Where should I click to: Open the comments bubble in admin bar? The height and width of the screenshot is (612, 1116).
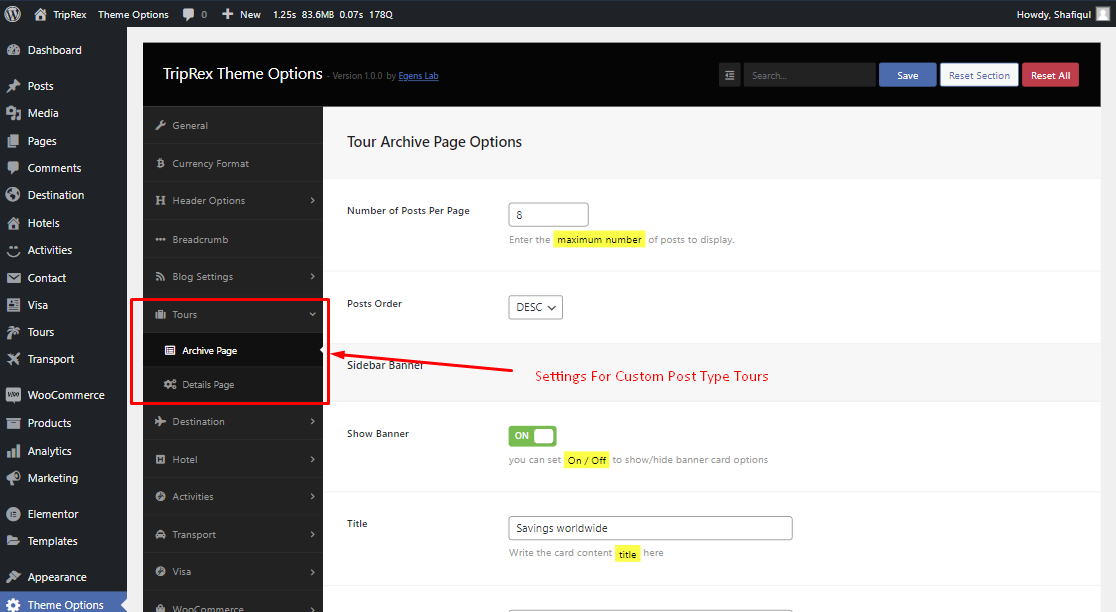pyautogui.click(x=188, y=14)
